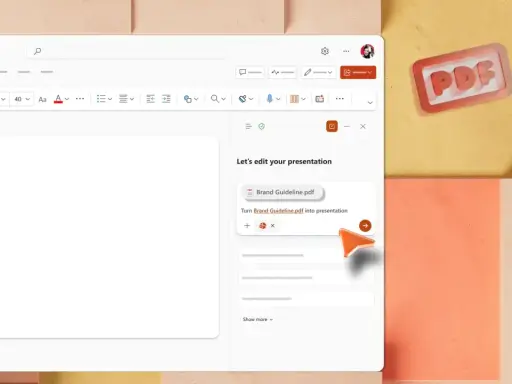The width and height of the screenshot is (512, 384).
Task: Expand the bullet list style dropdown arrow
Action: (x=110, y=99)
